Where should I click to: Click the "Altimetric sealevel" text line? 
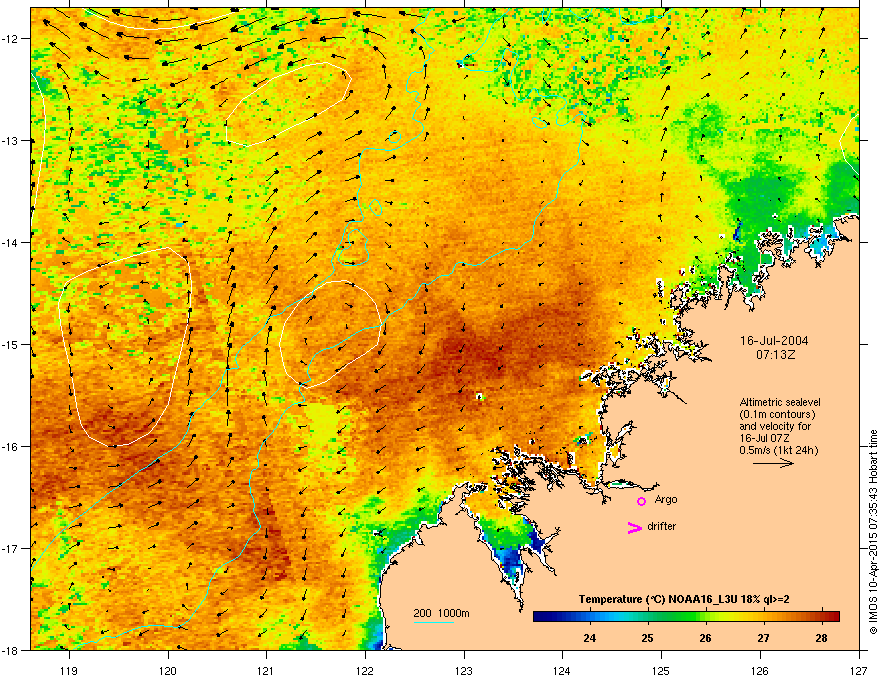(780, 402)
